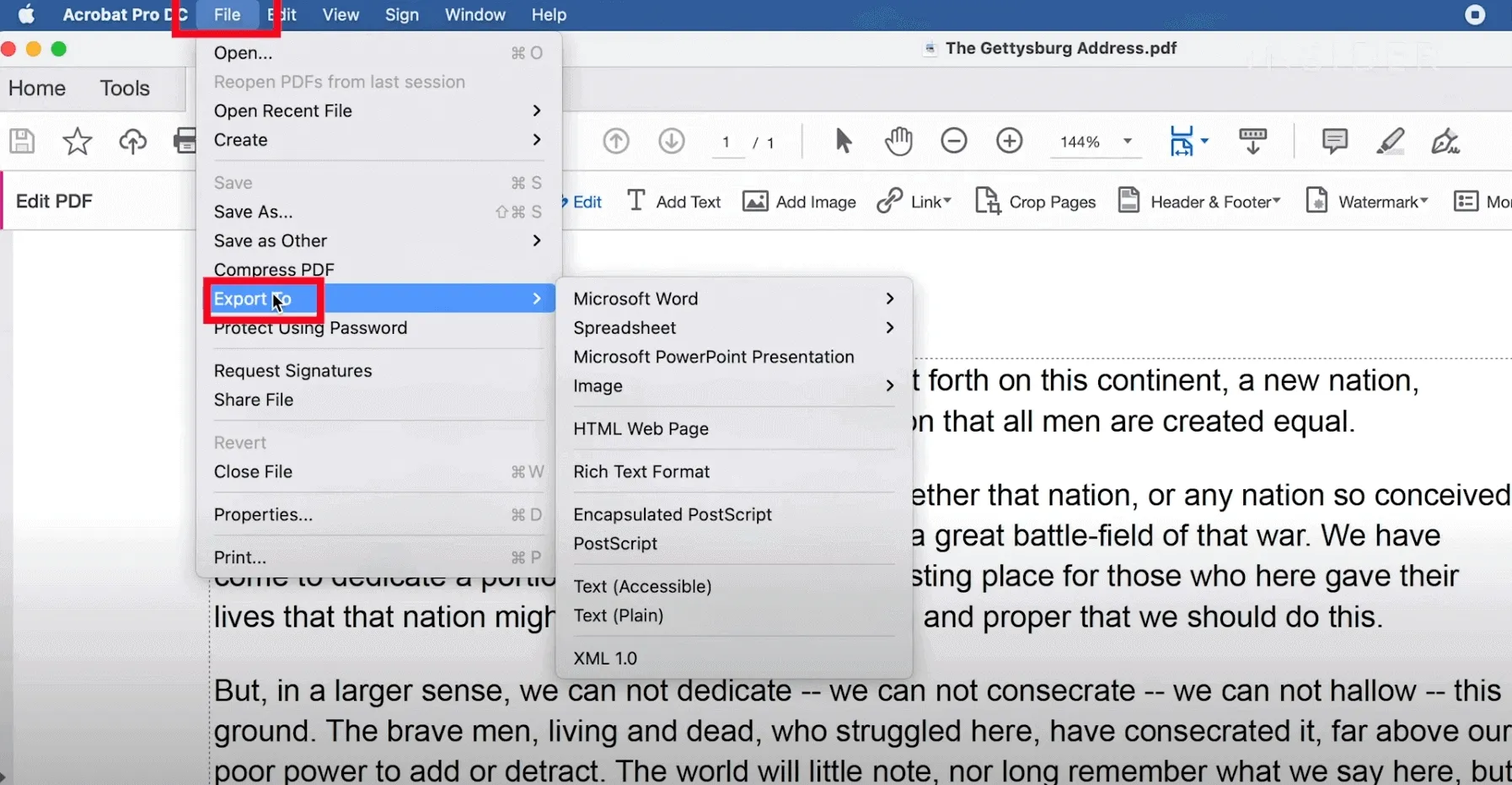Click screen recording icon in menu bar
Viewport: 1512px width, 785px height.
[x=1475, y=14]
